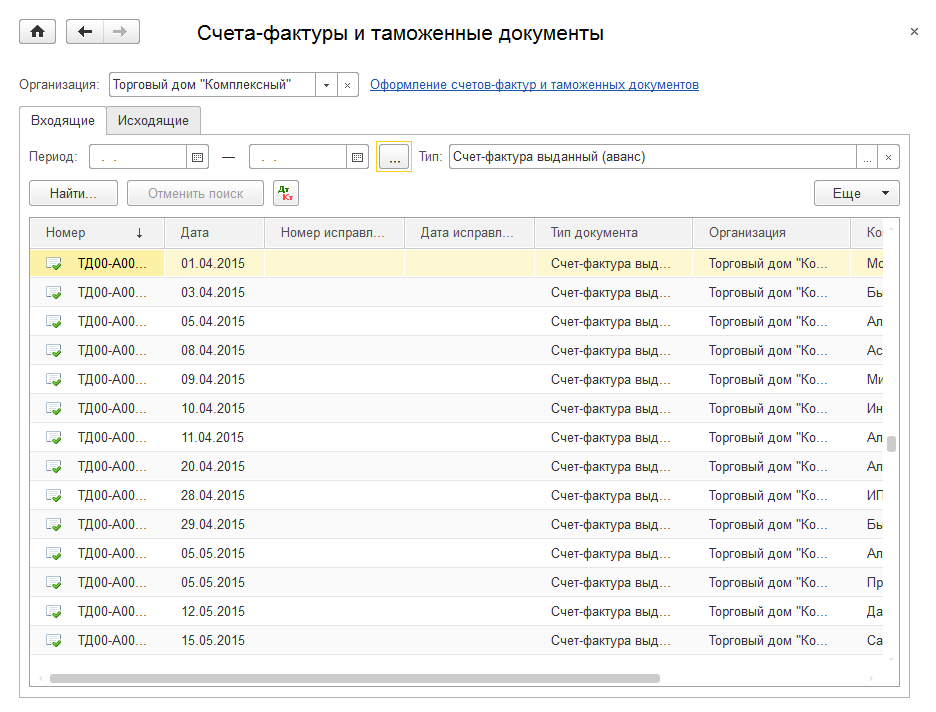Screen dimensions: 936x712
Task: Switch to the Исходящие tab
Action: click(x=153, y=120)
